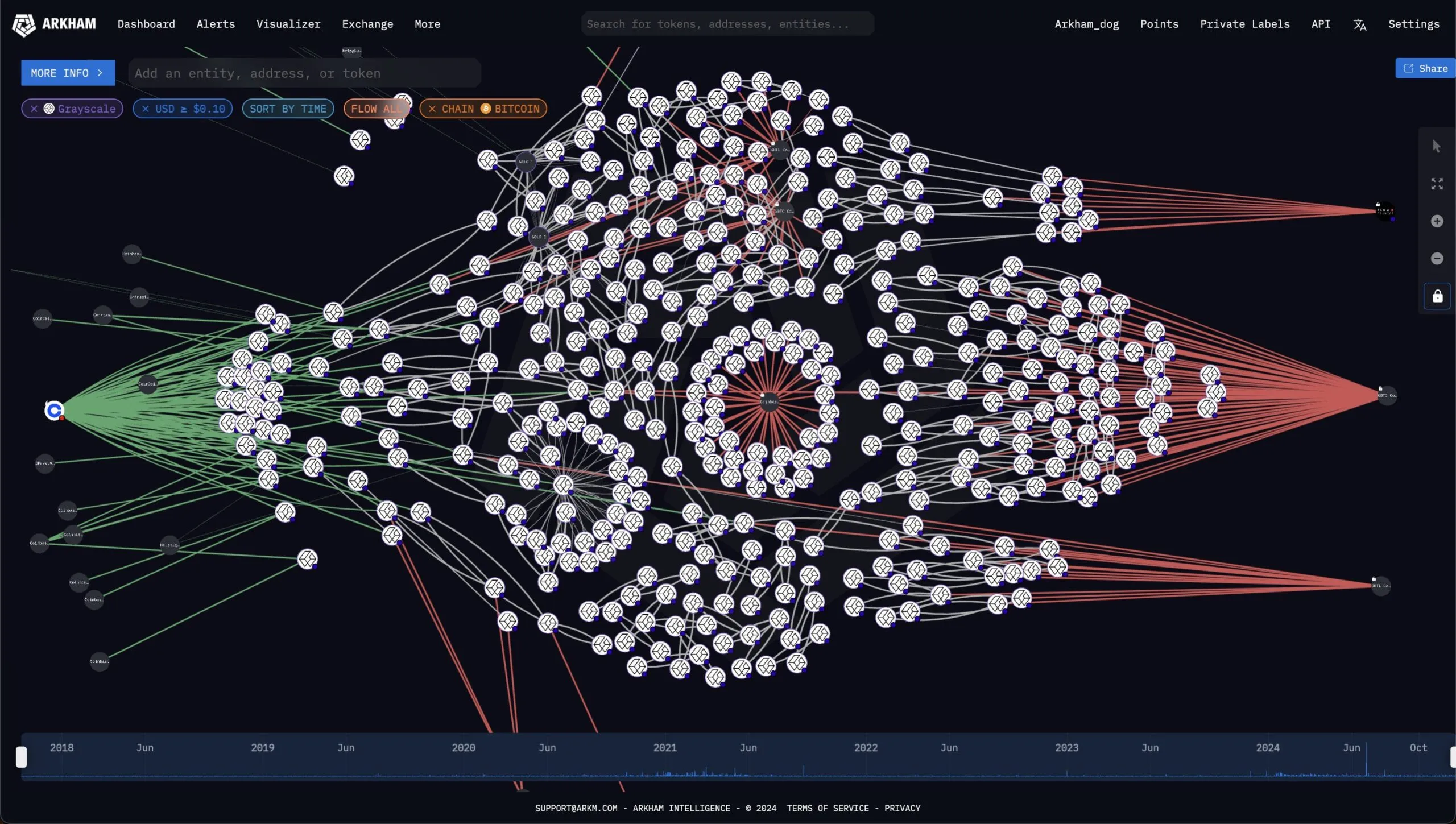Click the left timeline range handle
The height and width of the screenshot is (824, 1456).
click(x=21, y=757)
